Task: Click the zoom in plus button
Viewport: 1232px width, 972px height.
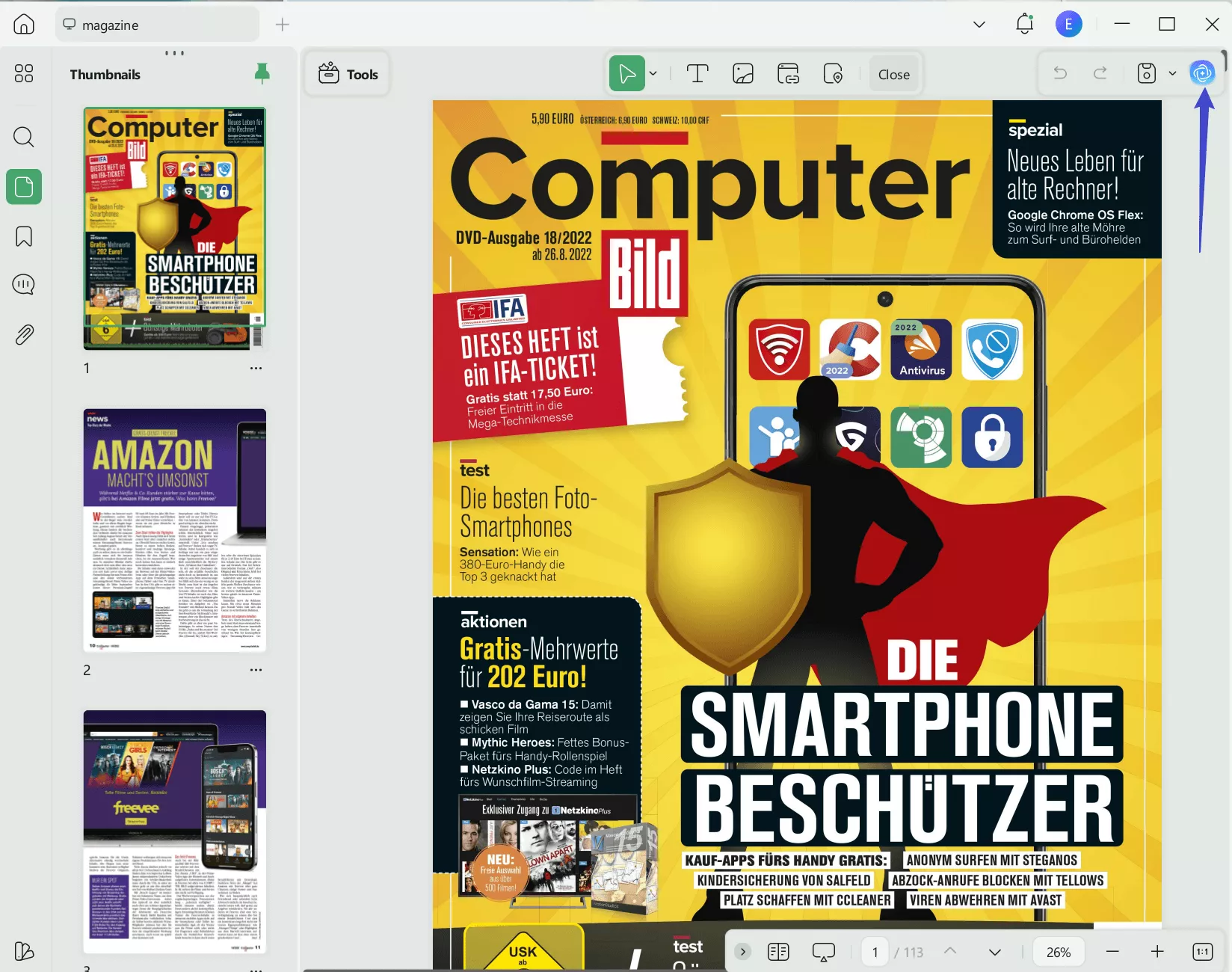Action: click(x=1156, y=952)
